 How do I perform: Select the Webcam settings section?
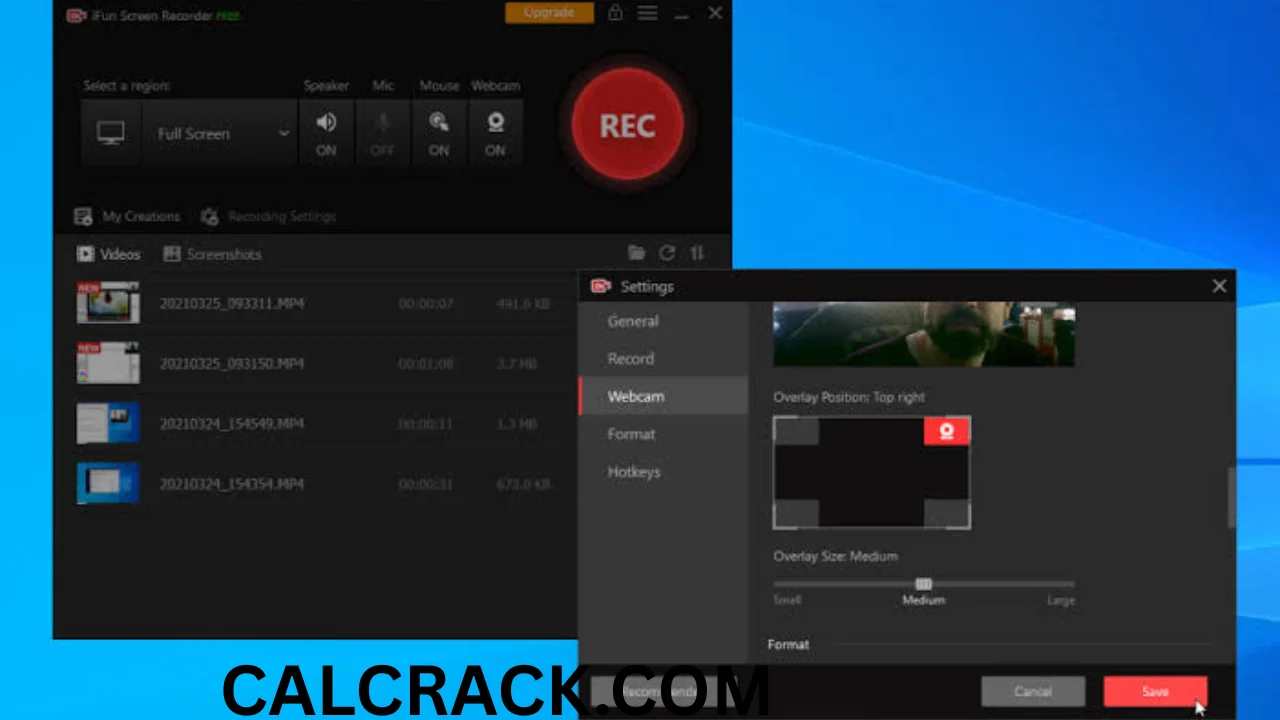click(663, 396)
